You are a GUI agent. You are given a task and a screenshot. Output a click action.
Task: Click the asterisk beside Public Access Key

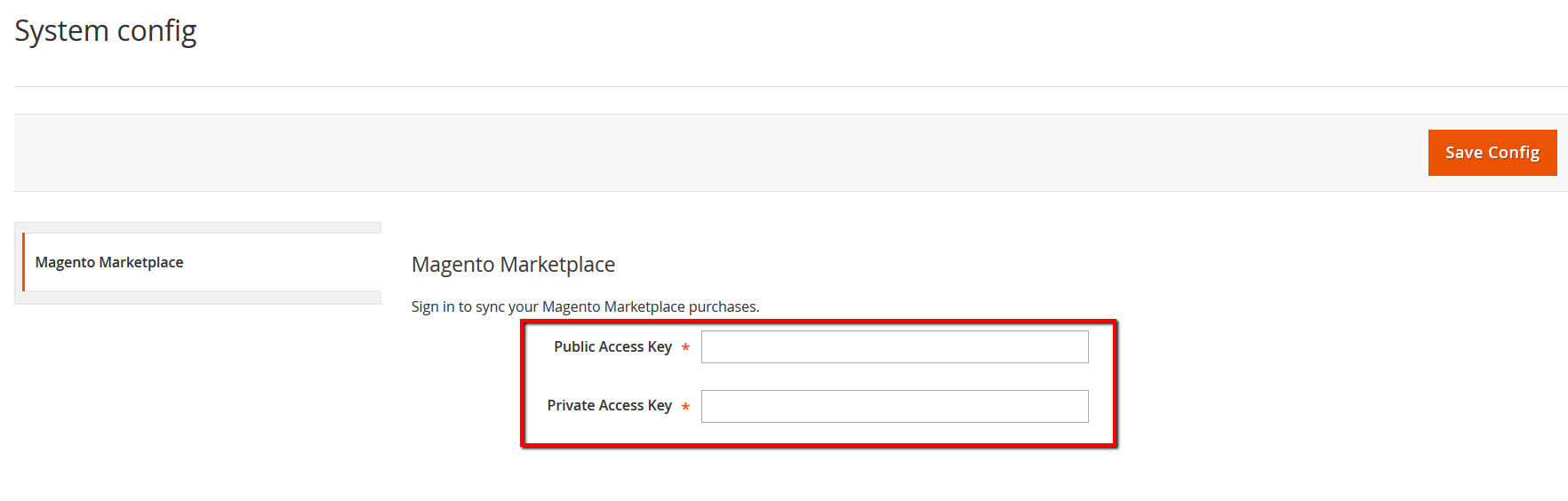click(685, 347)
